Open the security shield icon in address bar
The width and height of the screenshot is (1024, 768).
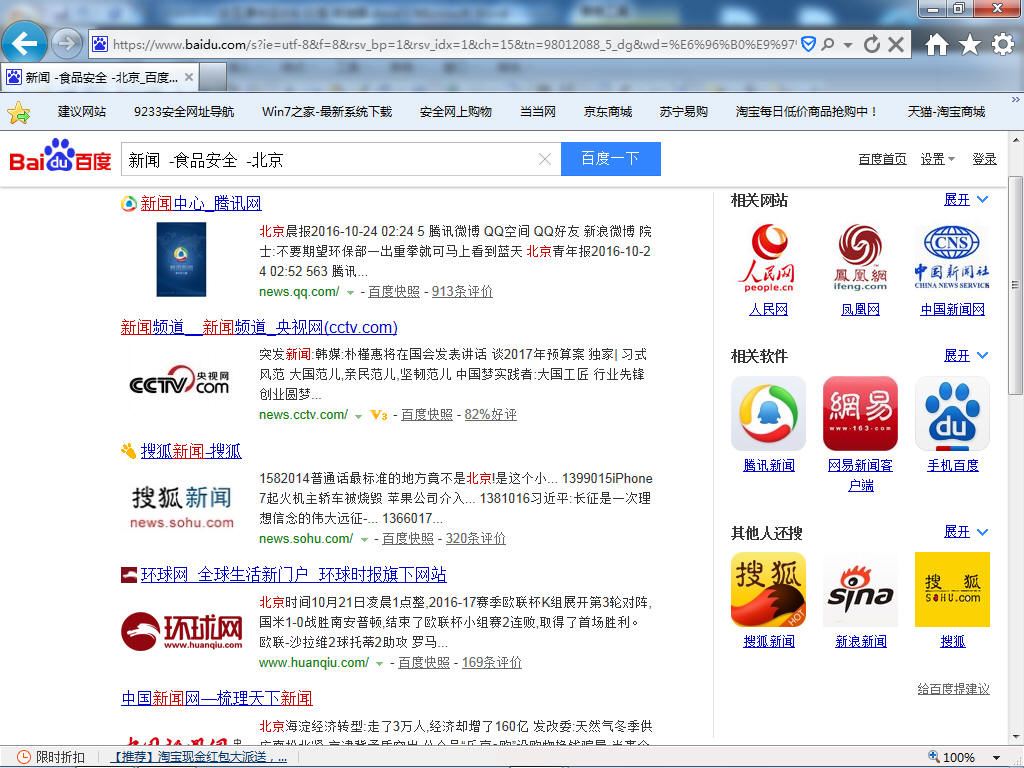pyautogui.click(x=808, y=44)
